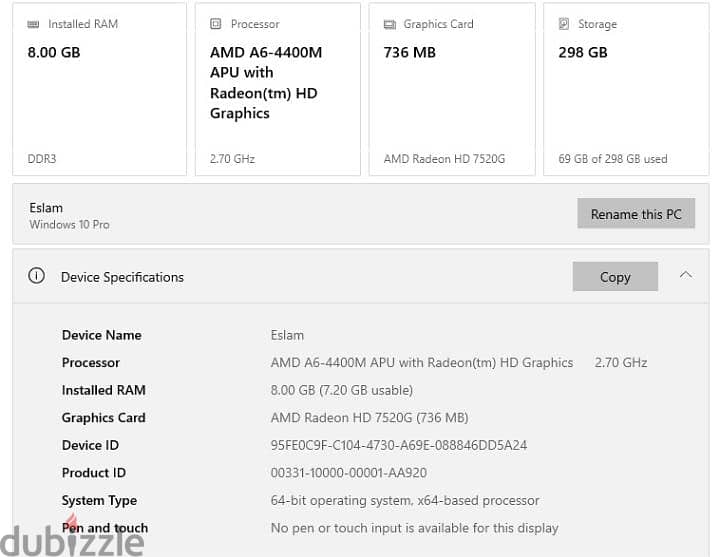
Task: Click the 8.00 GB value in RAM card
Action: coord(54,52)
